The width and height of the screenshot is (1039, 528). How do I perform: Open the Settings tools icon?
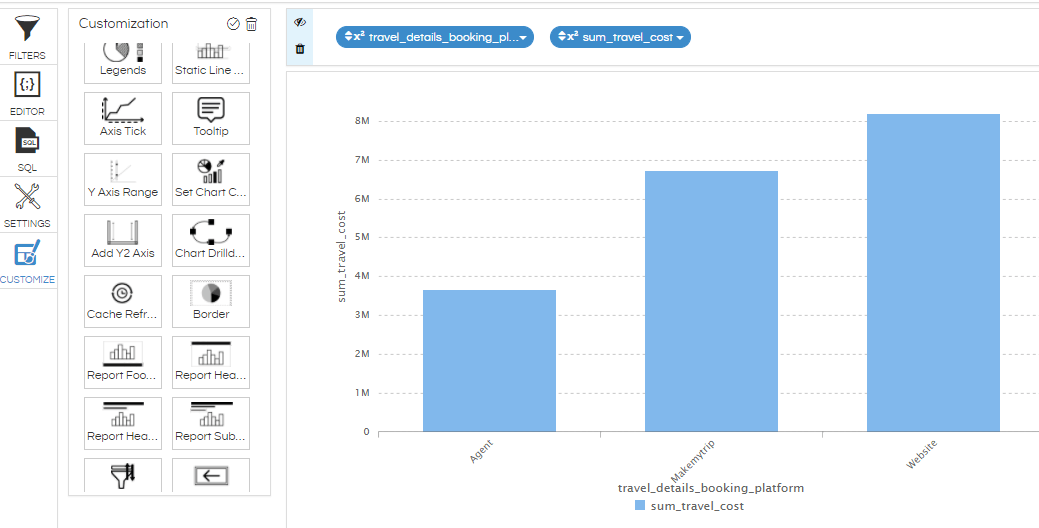27,197
